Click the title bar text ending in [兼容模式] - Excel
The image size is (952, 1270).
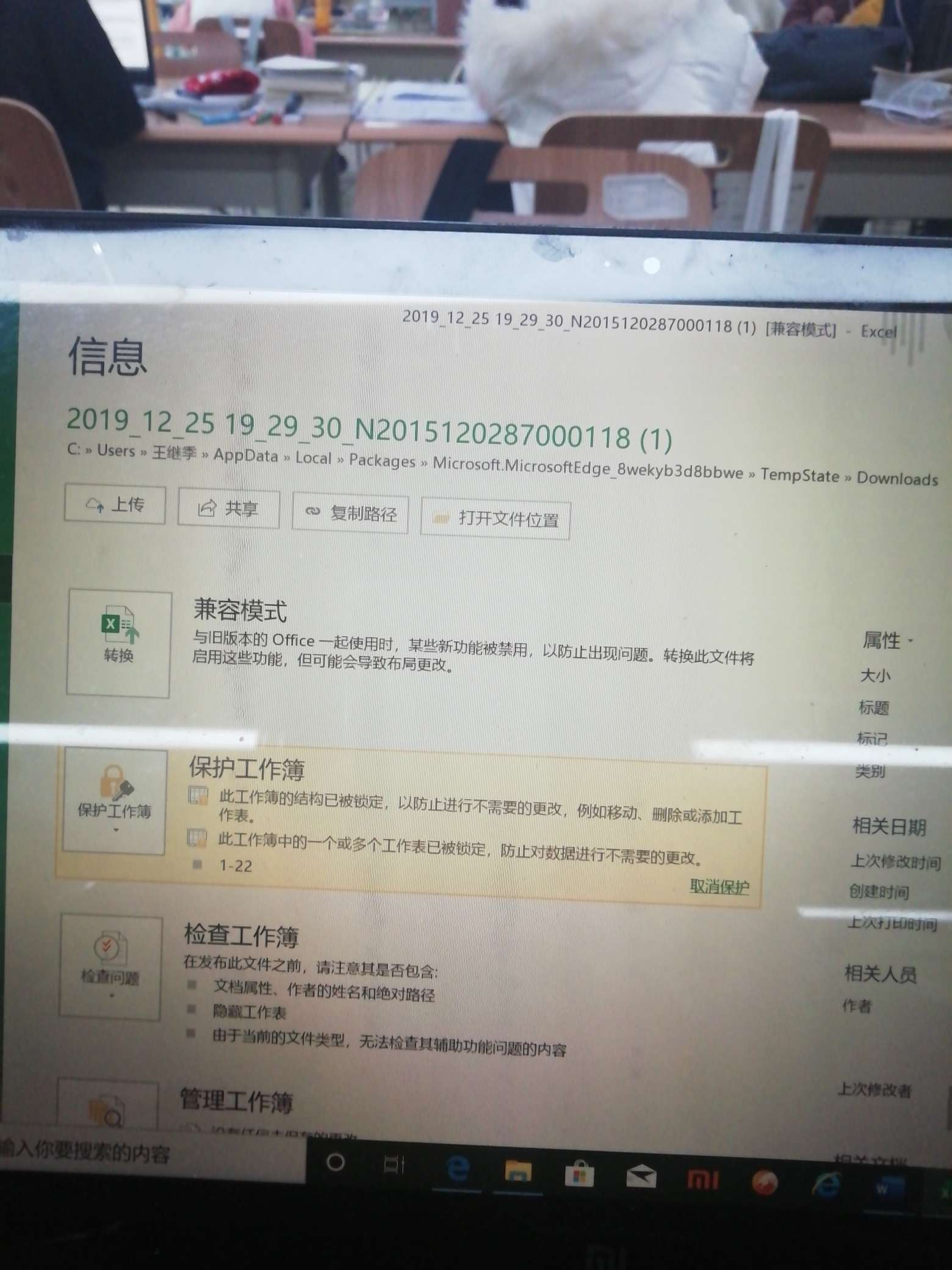coord(649,324)
